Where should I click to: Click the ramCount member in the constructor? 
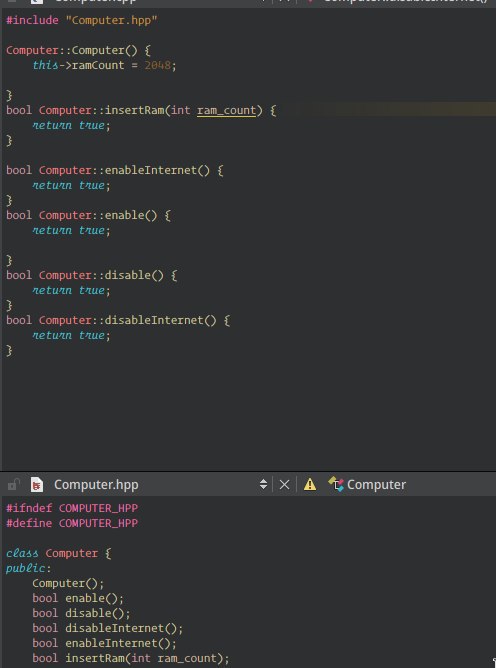(x=98, y=65)
